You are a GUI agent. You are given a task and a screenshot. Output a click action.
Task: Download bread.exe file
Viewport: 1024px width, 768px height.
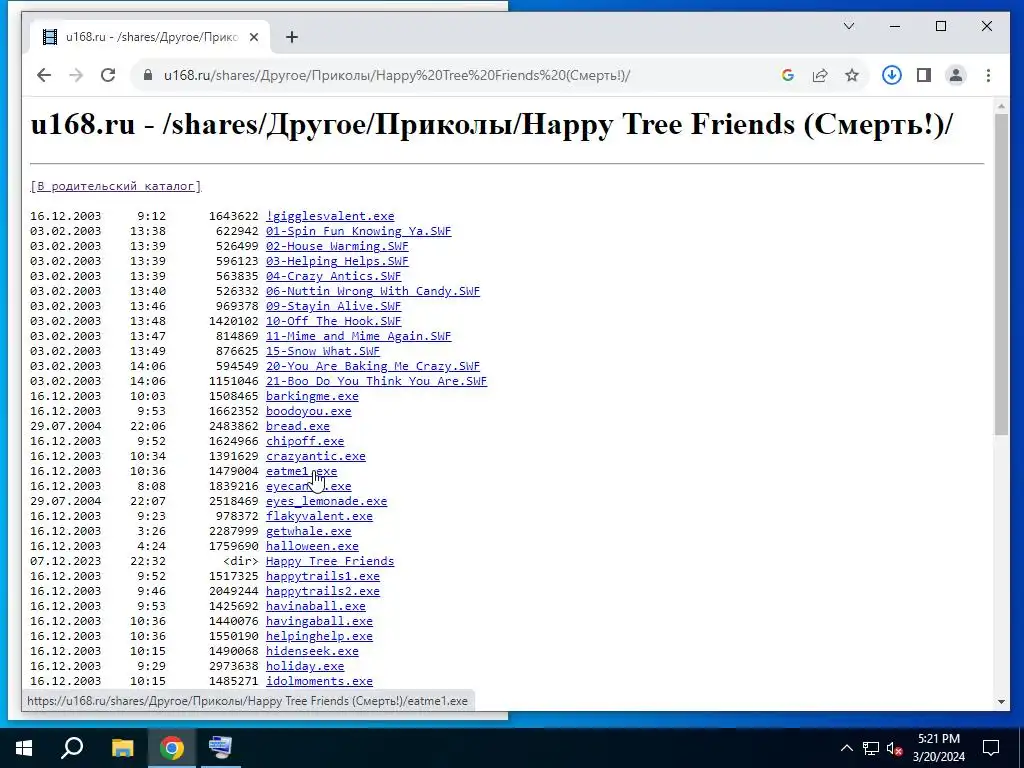298,426
